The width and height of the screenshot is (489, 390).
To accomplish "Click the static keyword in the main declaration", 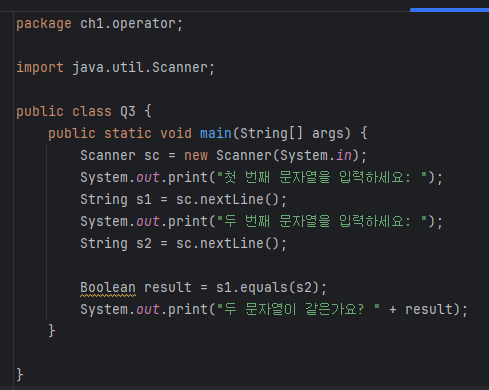I will (x=128, y=133).
